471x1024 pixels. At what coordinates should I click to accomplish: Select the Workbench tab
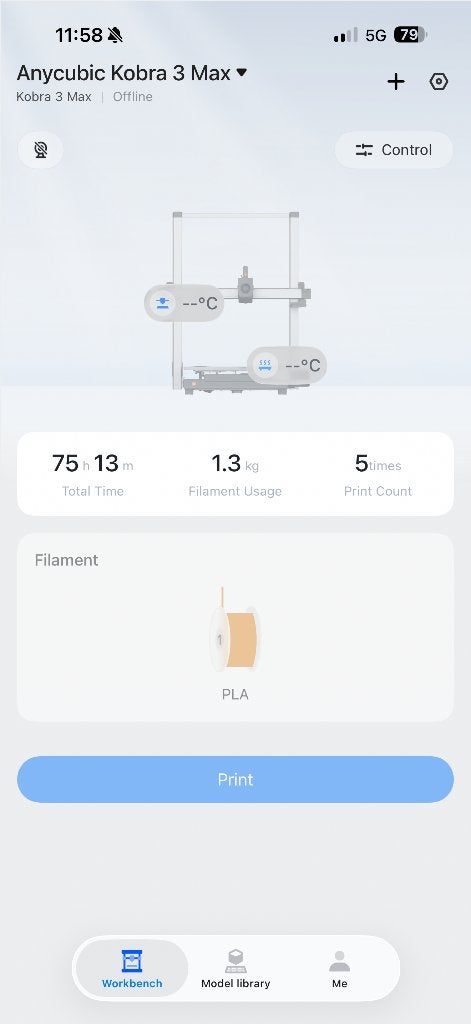click(x=132, y=969)
